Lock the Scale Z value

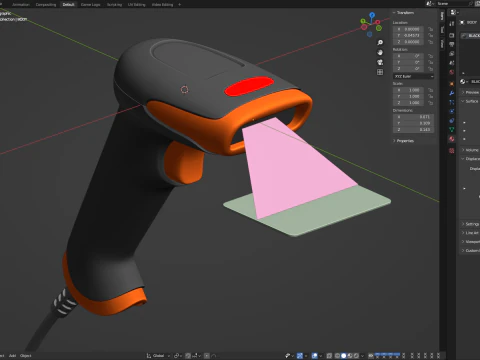click(430, 103)
